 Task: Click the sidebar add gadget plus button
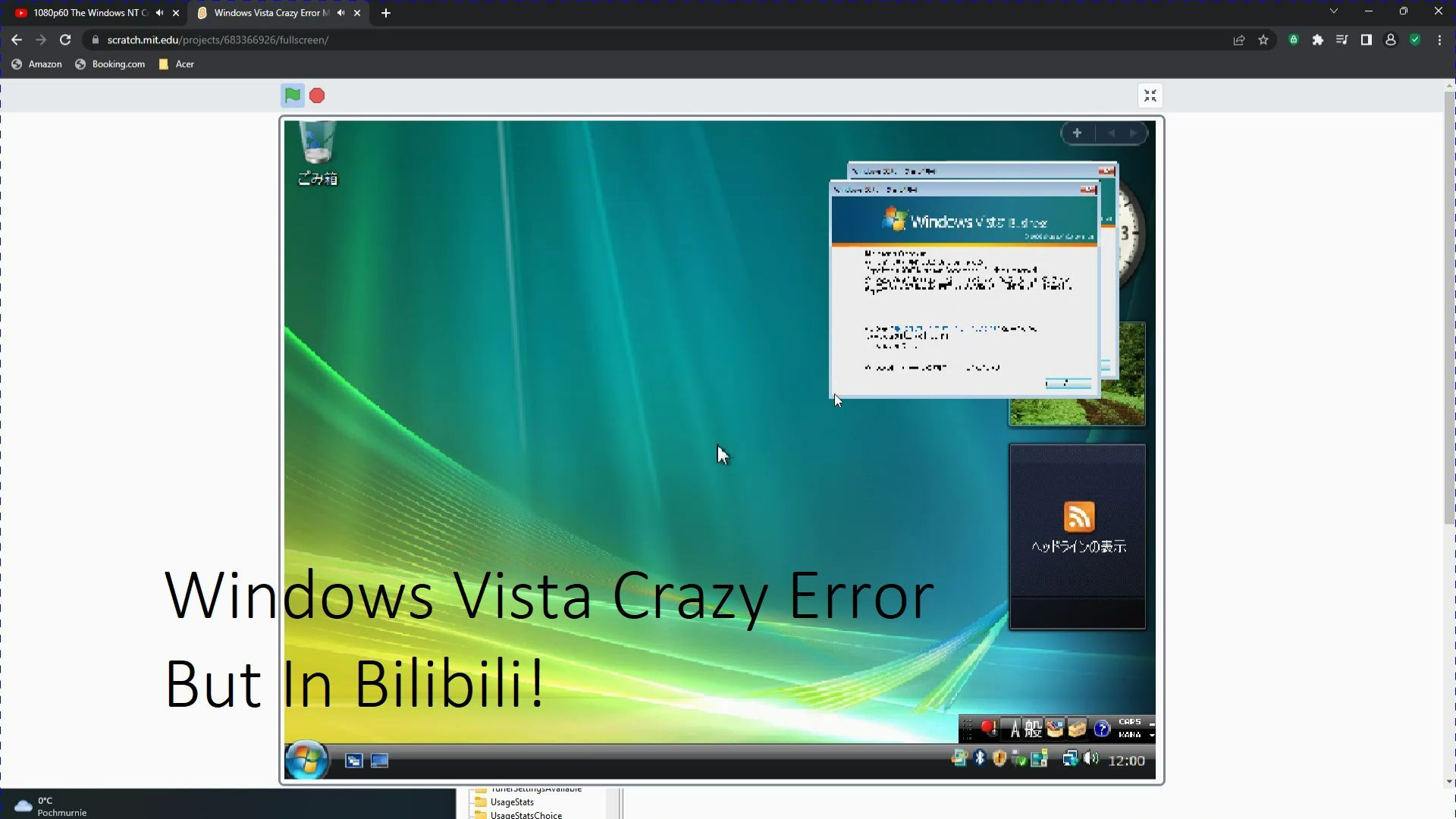(x=1077, y=133)
